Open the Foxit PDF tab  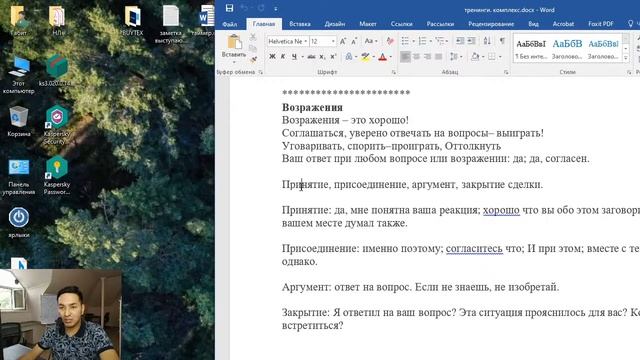tap(600, 24)
